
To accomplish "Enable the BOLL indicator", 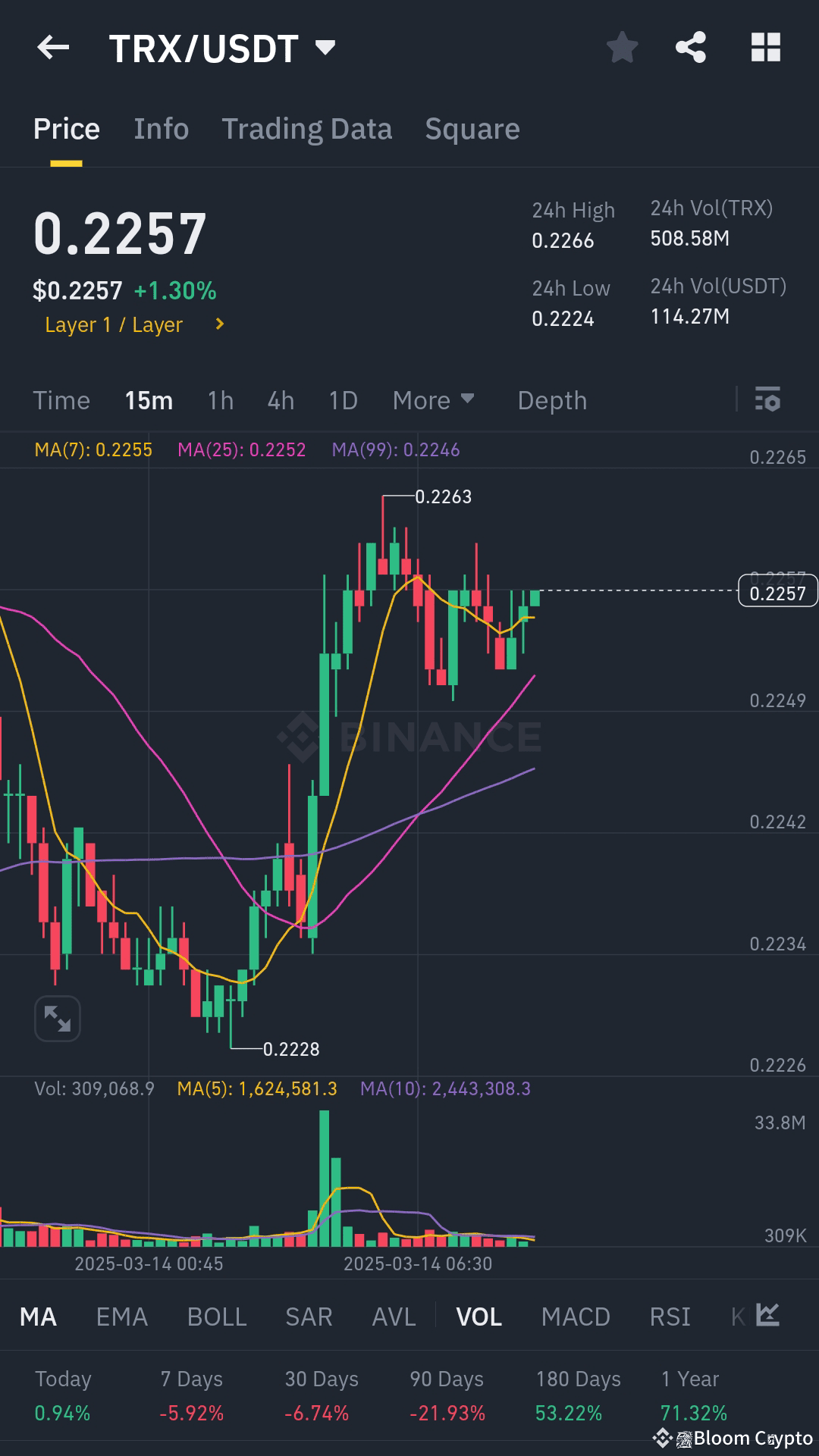I will coord(217,1317).
